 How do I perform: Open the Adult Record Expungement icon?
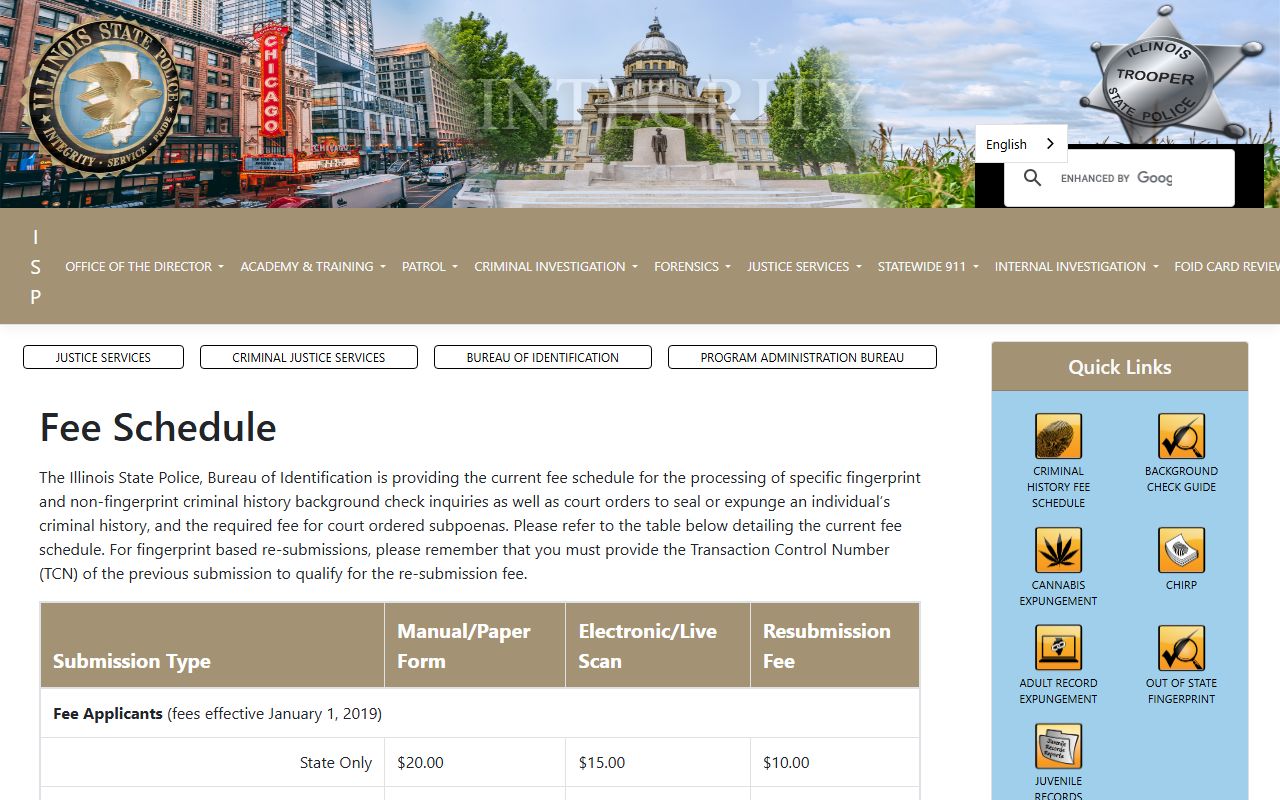pyautogui.click(x=1058, y=648)
